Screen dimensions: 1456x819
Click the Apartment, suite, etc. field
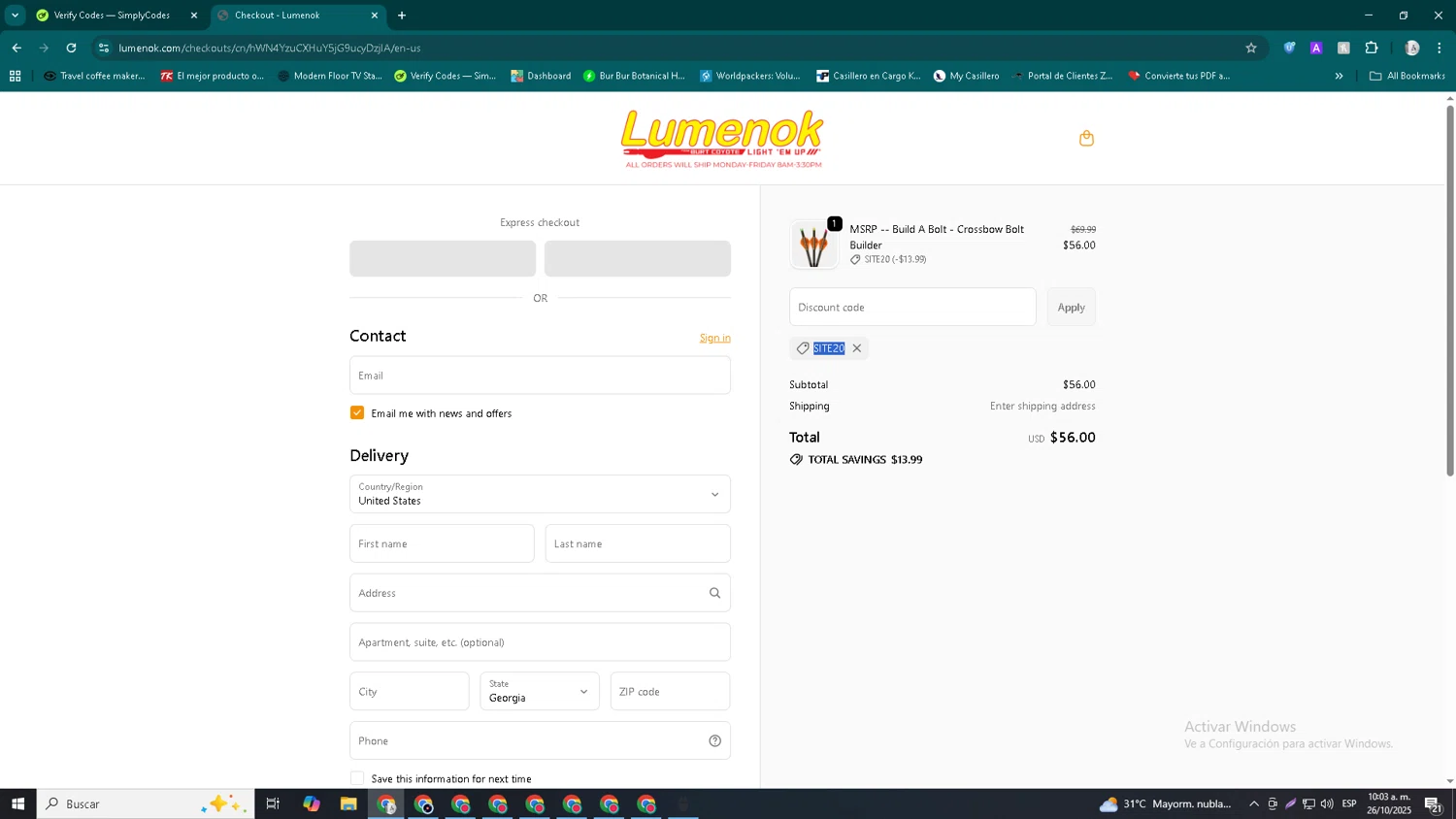540,642
